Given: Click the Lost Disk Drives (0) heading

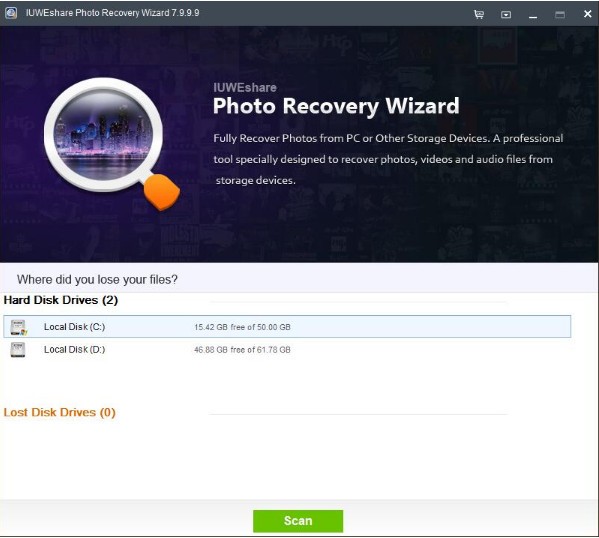Looking at the screenshot, I should point(60,412).
